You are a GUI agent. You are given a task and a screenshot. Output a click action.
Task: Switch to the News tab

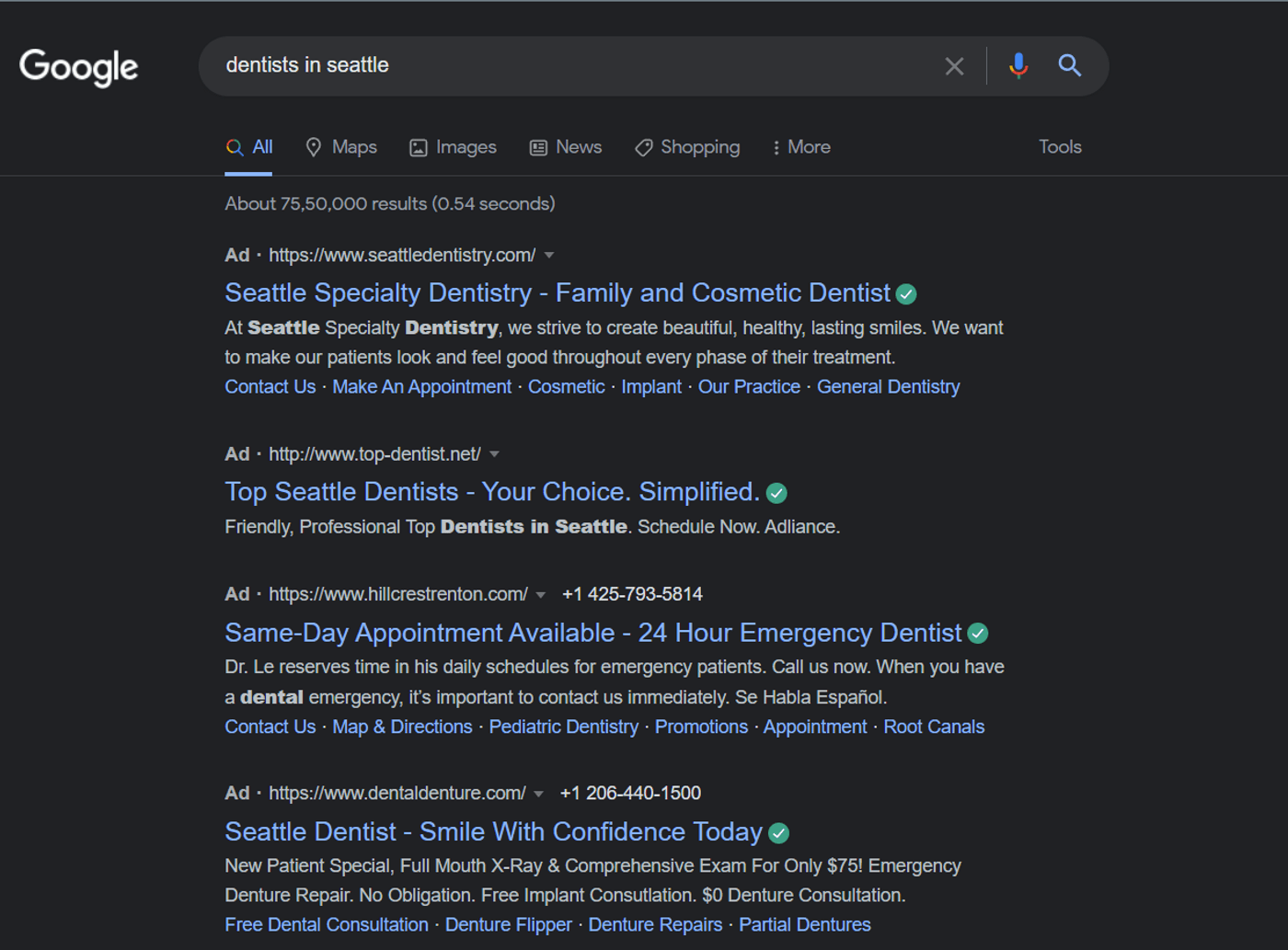tap(566, 147)
